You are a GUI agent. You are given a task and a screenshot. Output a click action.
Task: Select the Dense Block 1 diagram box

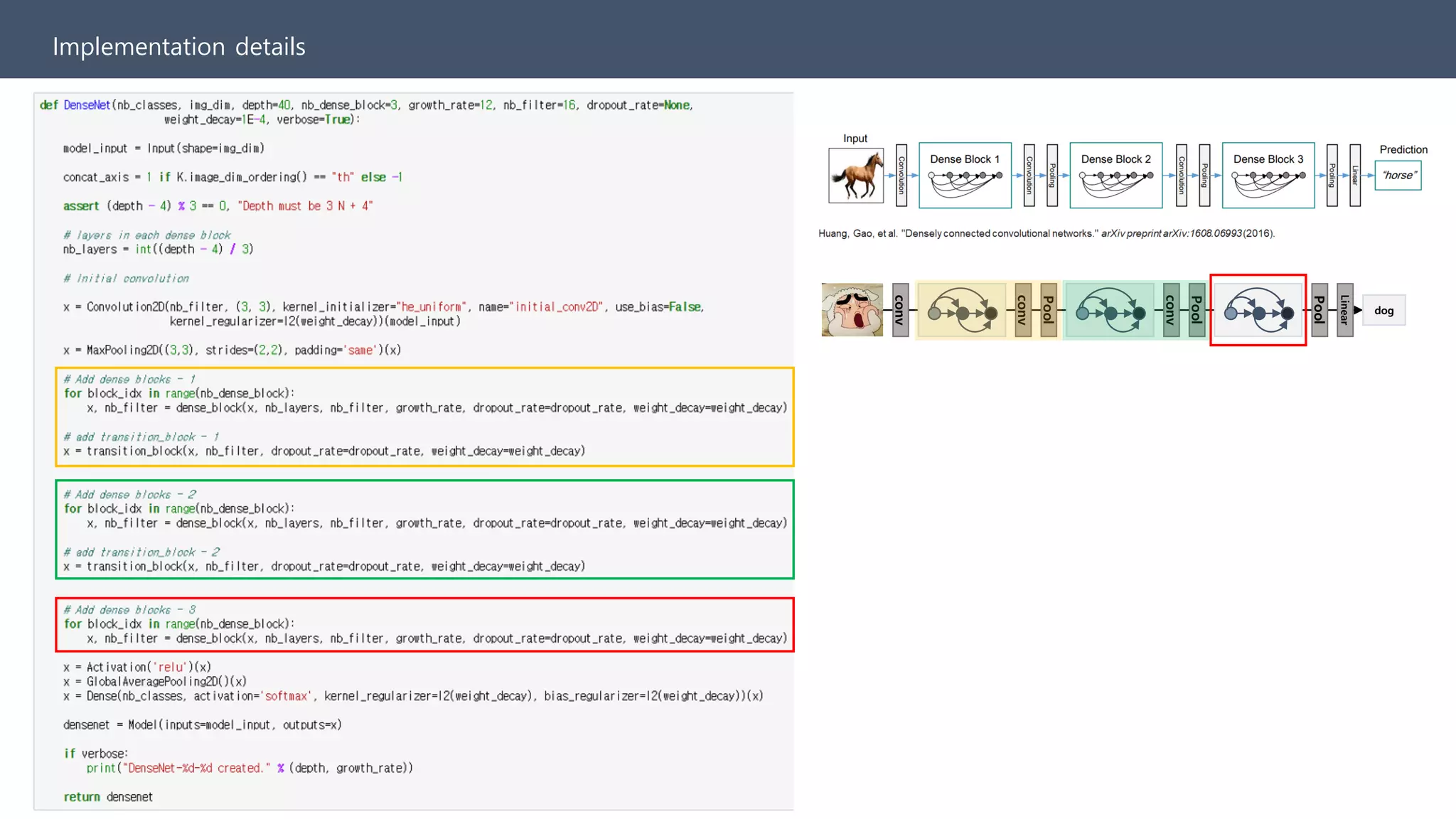pos(965,175)
